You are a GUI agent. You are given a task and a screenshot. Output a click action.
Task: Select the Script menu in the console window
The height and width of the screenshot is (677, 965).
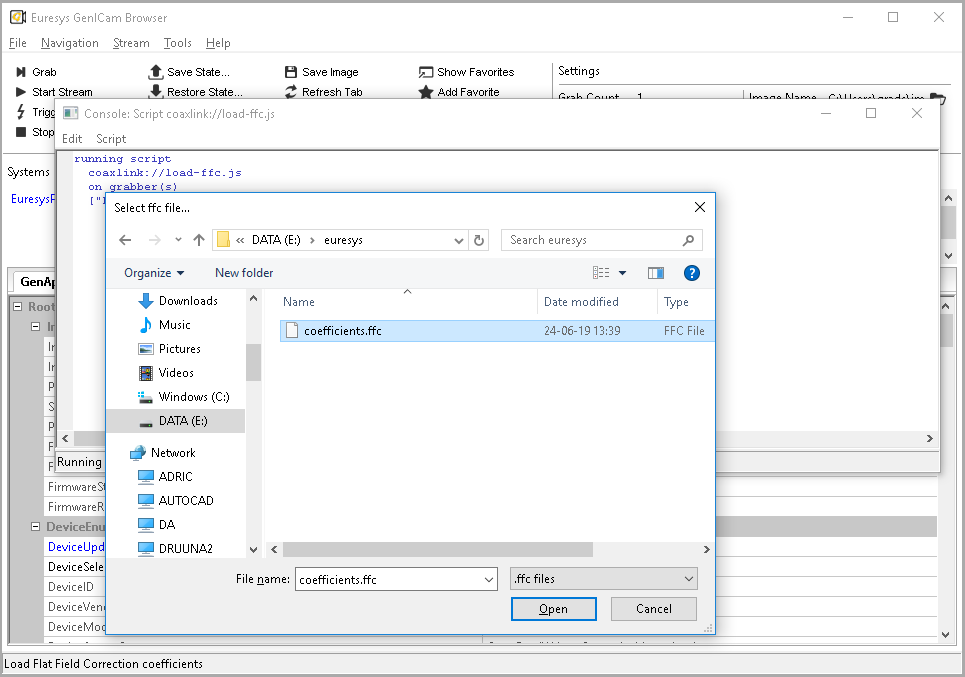[110, 139]
